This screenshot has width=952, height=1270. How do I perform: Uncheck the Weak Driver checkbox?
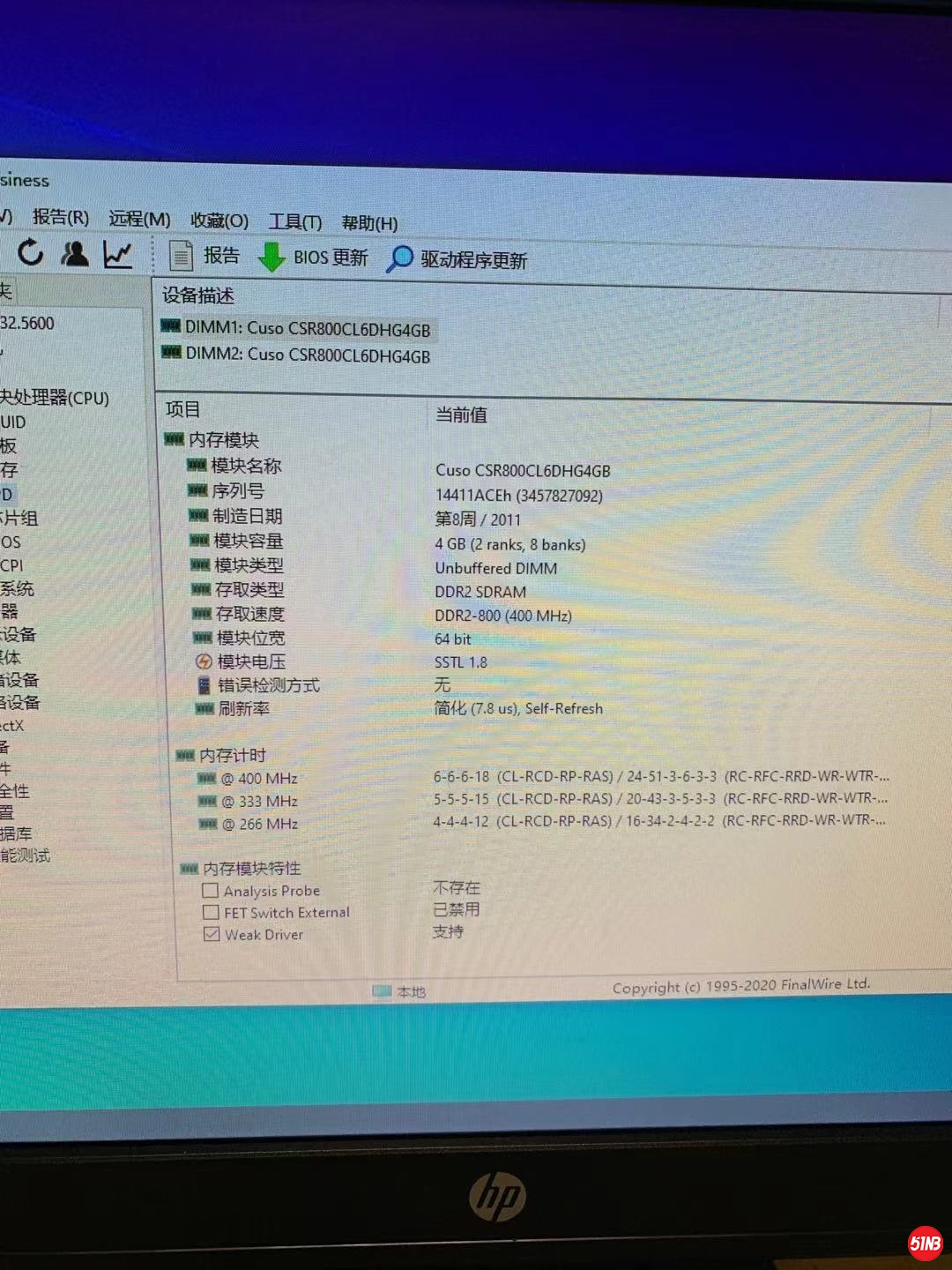click(212, 934)
